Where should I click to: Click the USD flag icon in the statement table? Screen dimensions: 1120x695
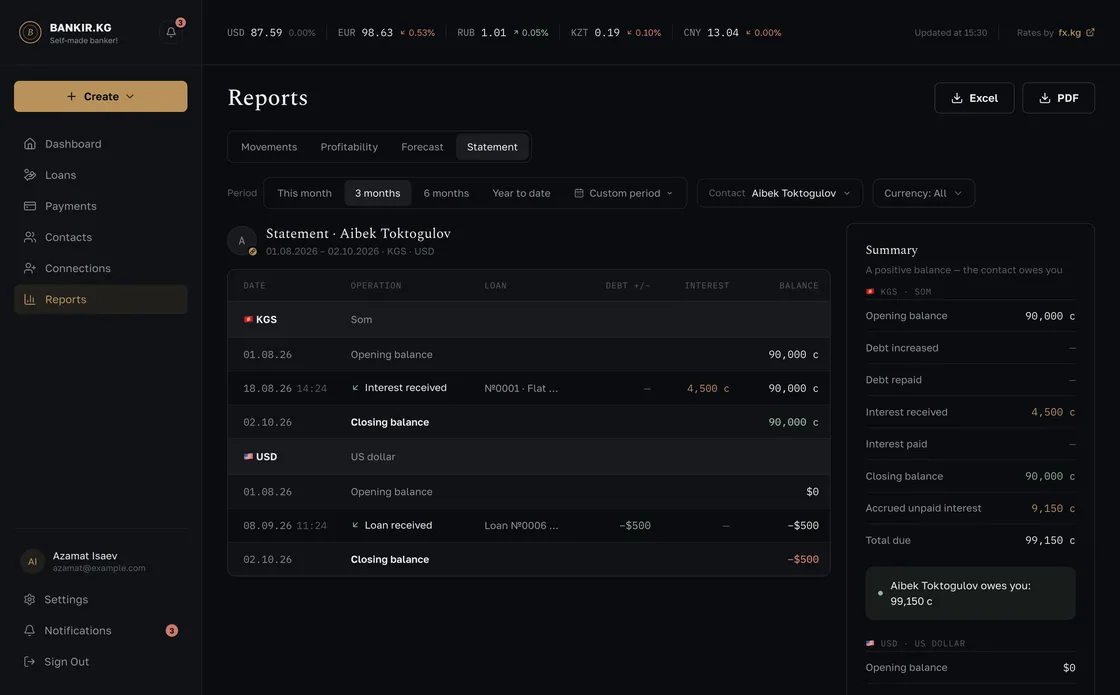(248, 456)
